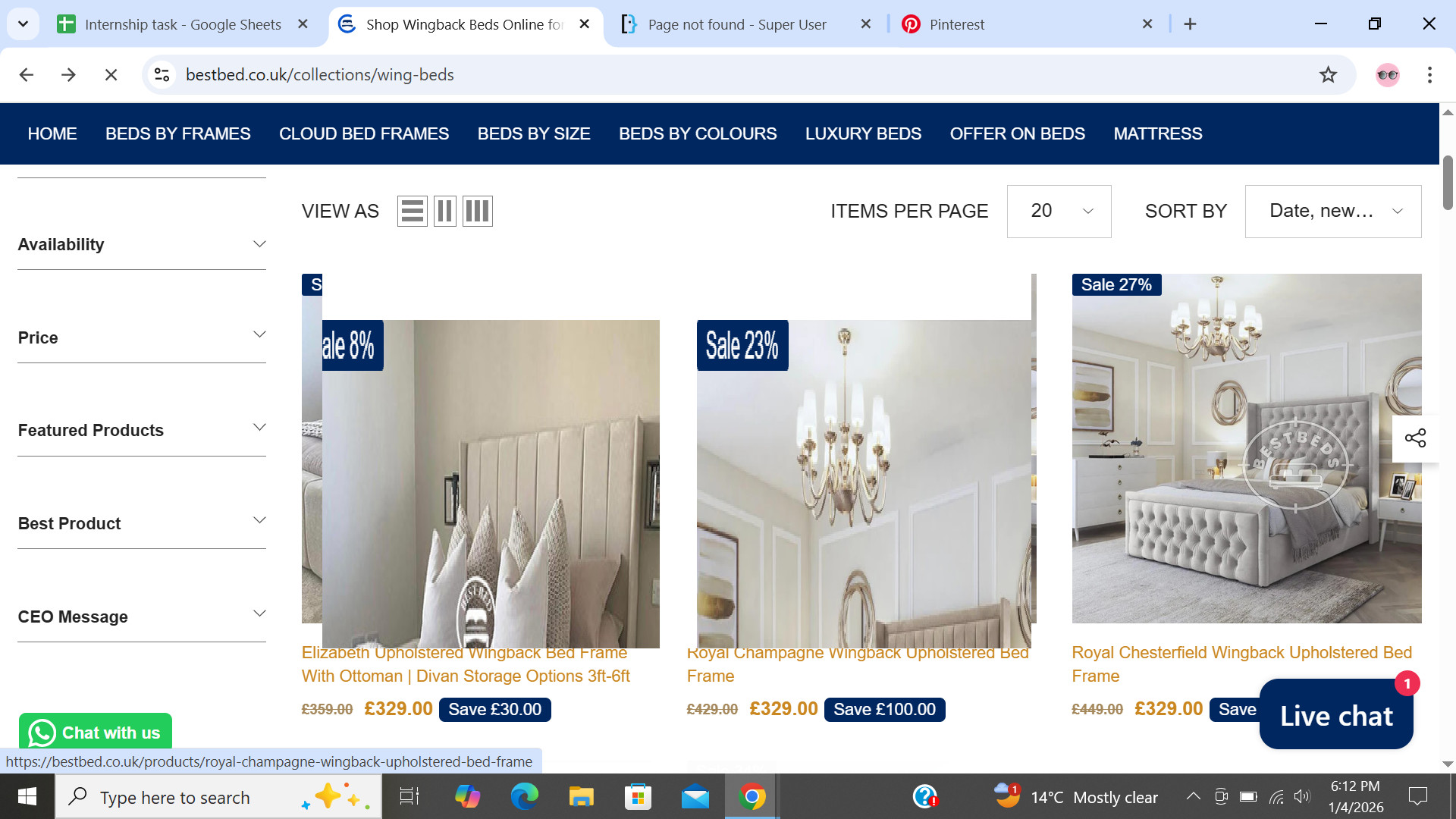Bookmark this page with star icon

(1328, 74)
